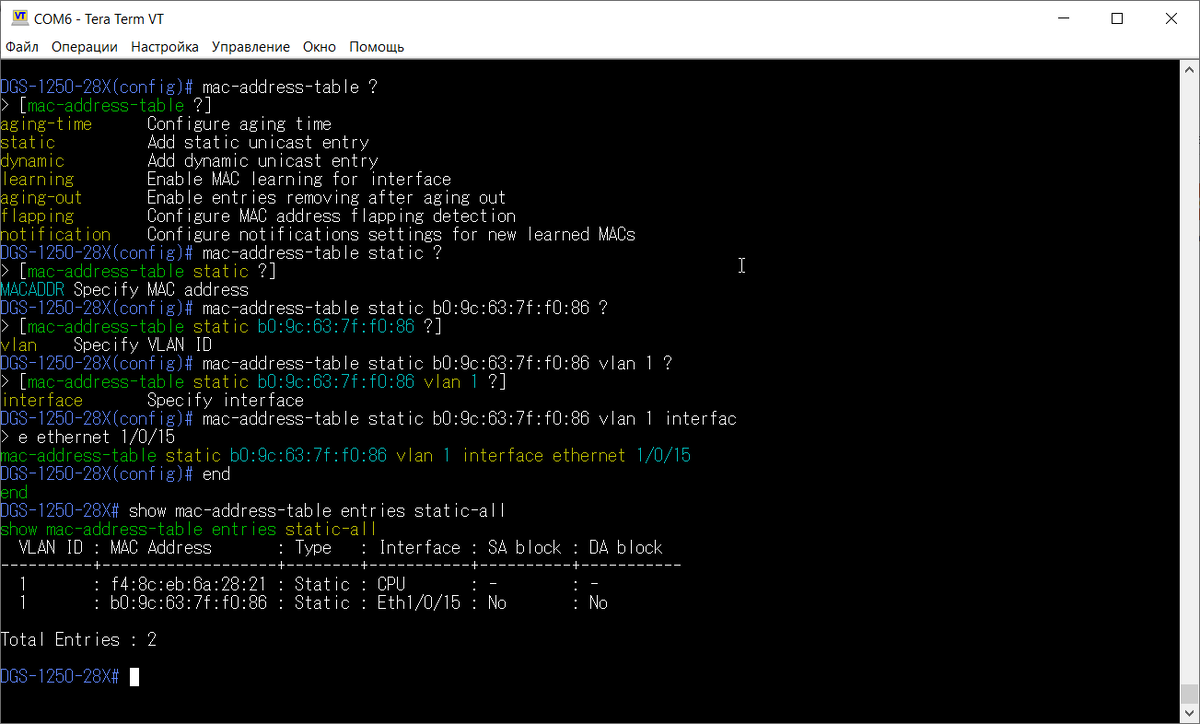This screenshot has width=1200, height=724.
Task: Open the Окно menu
Action: pyautogui.click(x=319, y=46)
